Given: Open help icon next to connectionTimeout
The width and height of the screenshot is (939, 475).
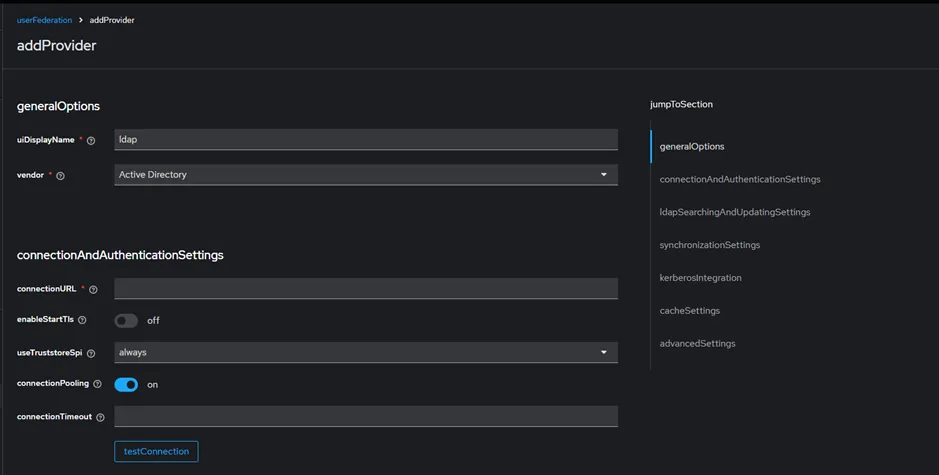Looking at the screenshot, I should click(101, 417).
